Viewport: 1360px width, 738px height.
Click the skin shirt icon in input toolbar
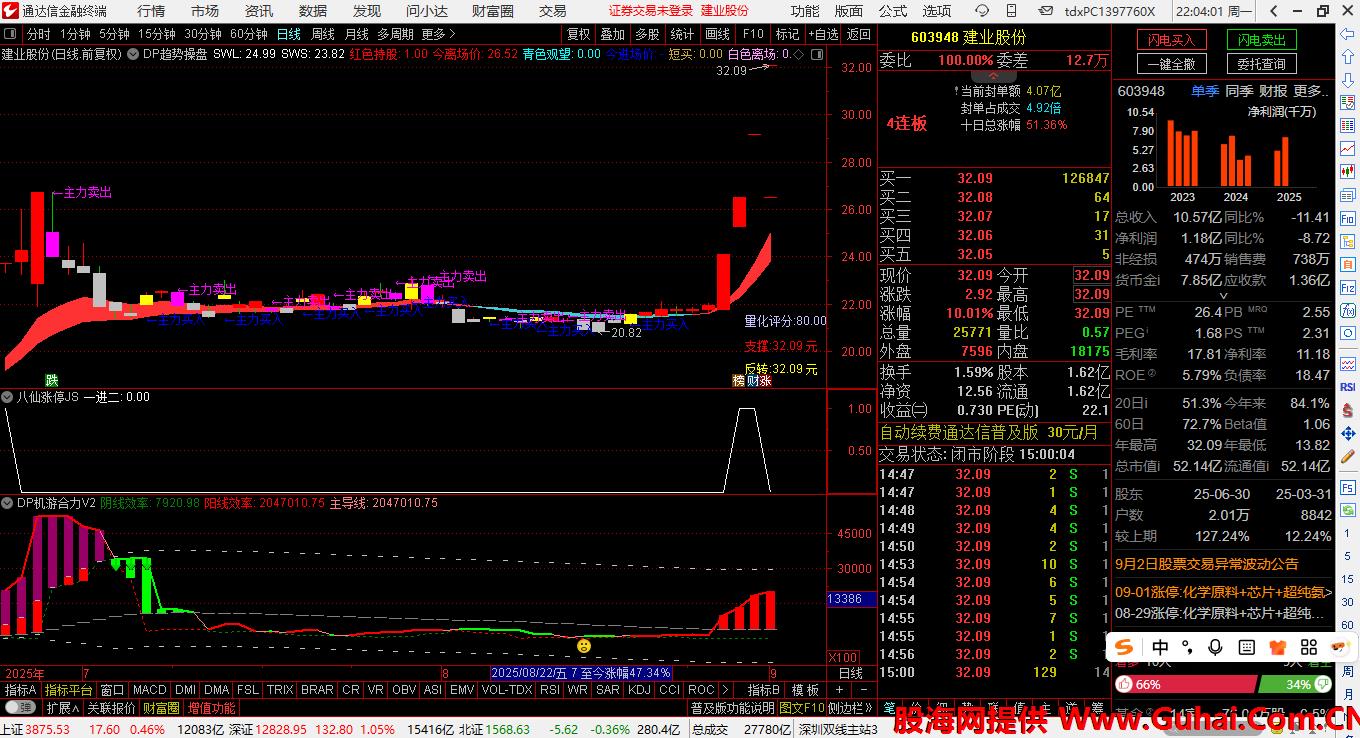tap(1276, 646)
